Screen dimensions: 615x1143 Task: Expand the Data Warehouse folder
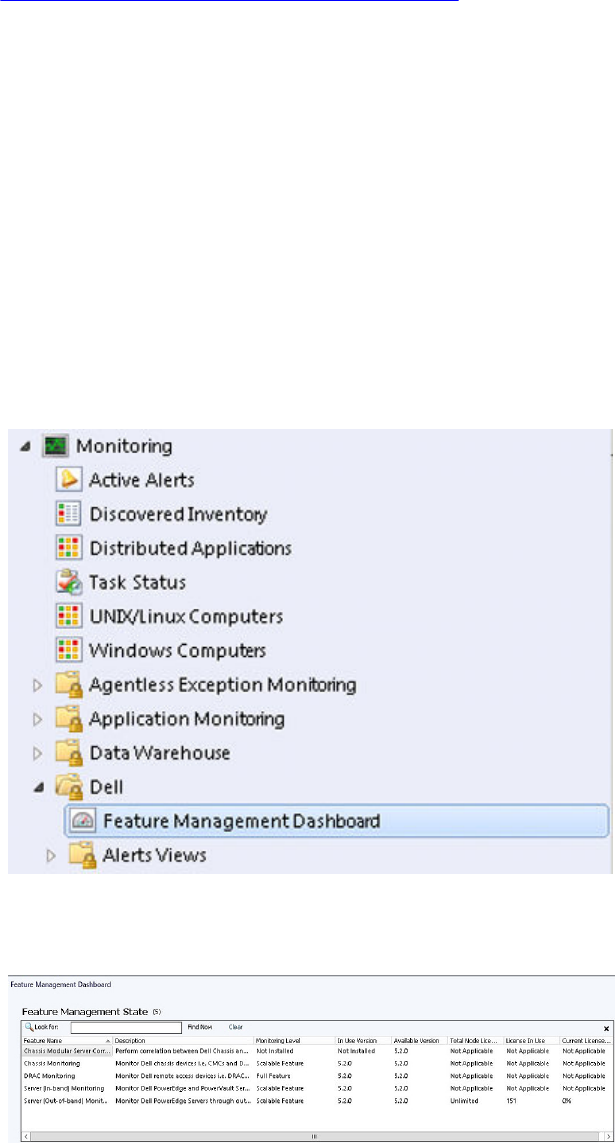point(39,753)
